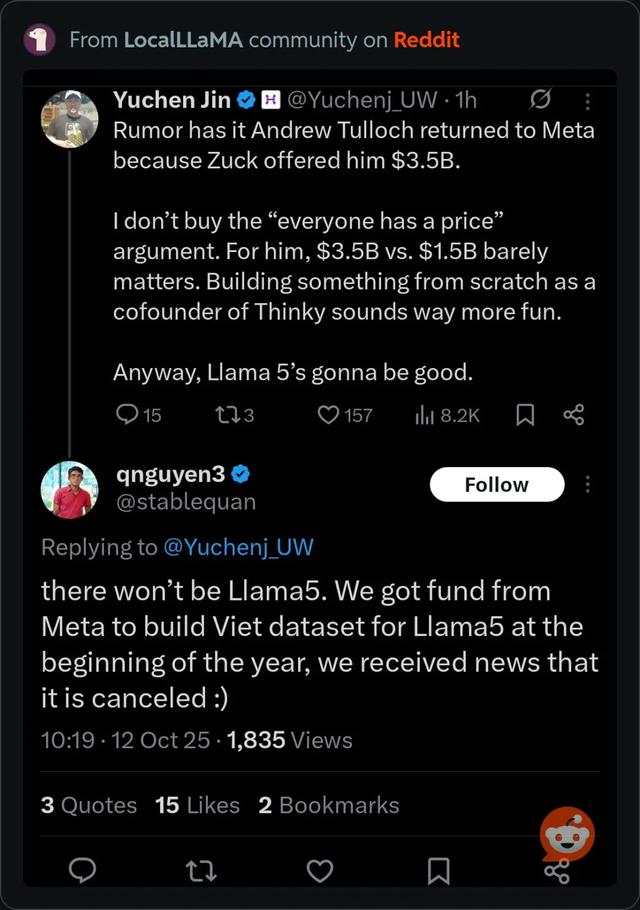Reply to qnguyen3's tweet
The width and height of the screenshot is (640, 910).
[x=82, y=871]
